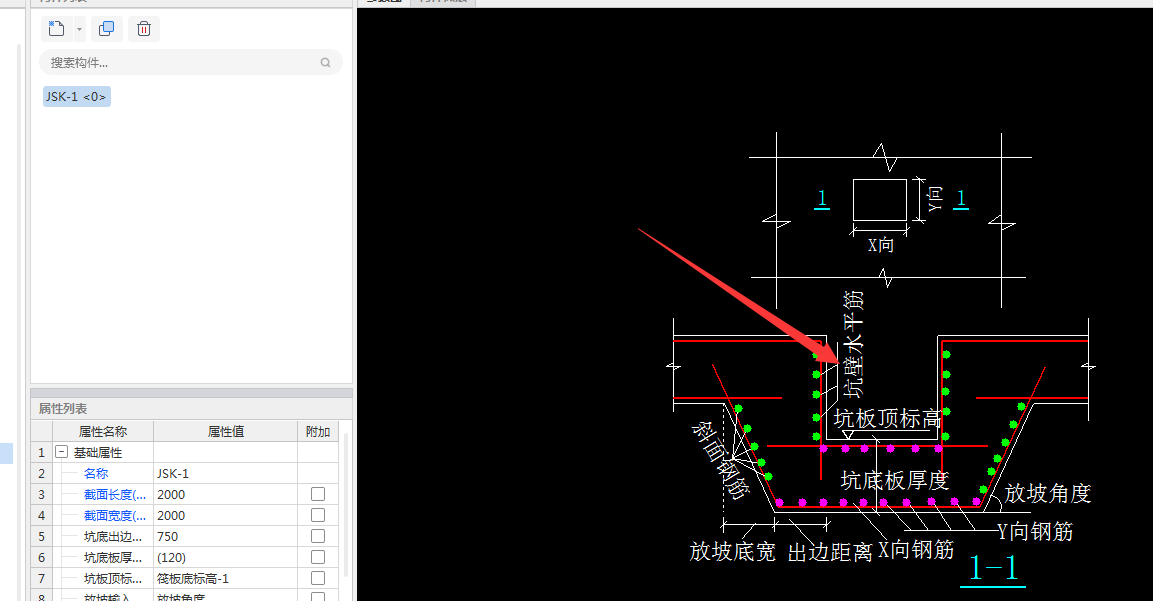Screen dimensions: 1153x601
Task: Tick the 附加 checkbox for 截面宽度
Action: 318,515
